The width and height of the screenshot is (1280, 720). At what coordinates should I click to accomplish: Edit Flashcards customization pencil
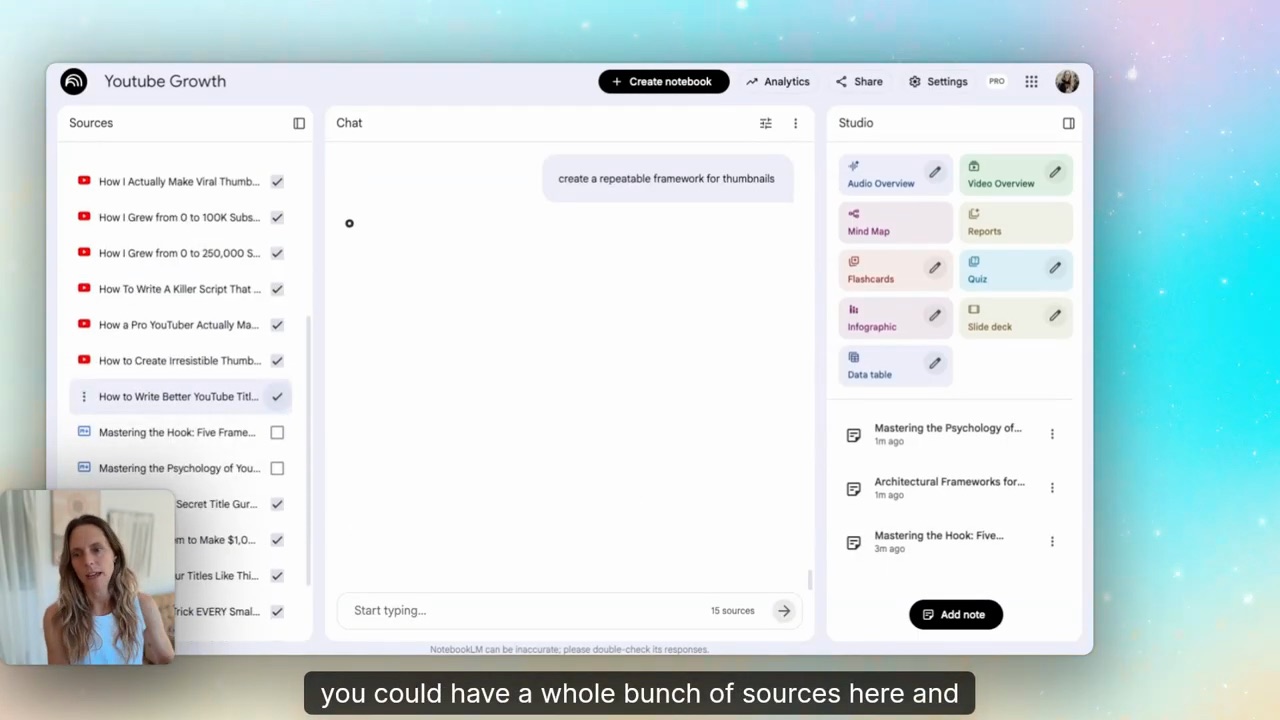click(935, 268)
